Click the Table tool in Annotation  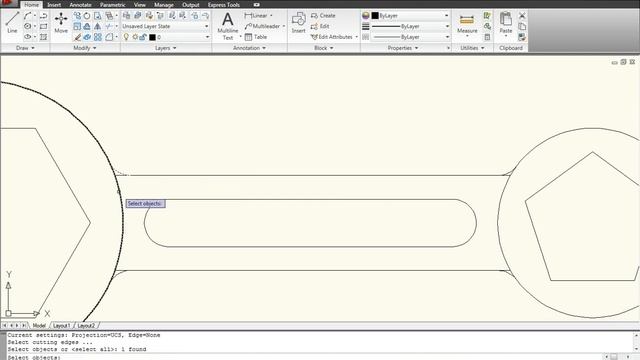click(256, 37)
